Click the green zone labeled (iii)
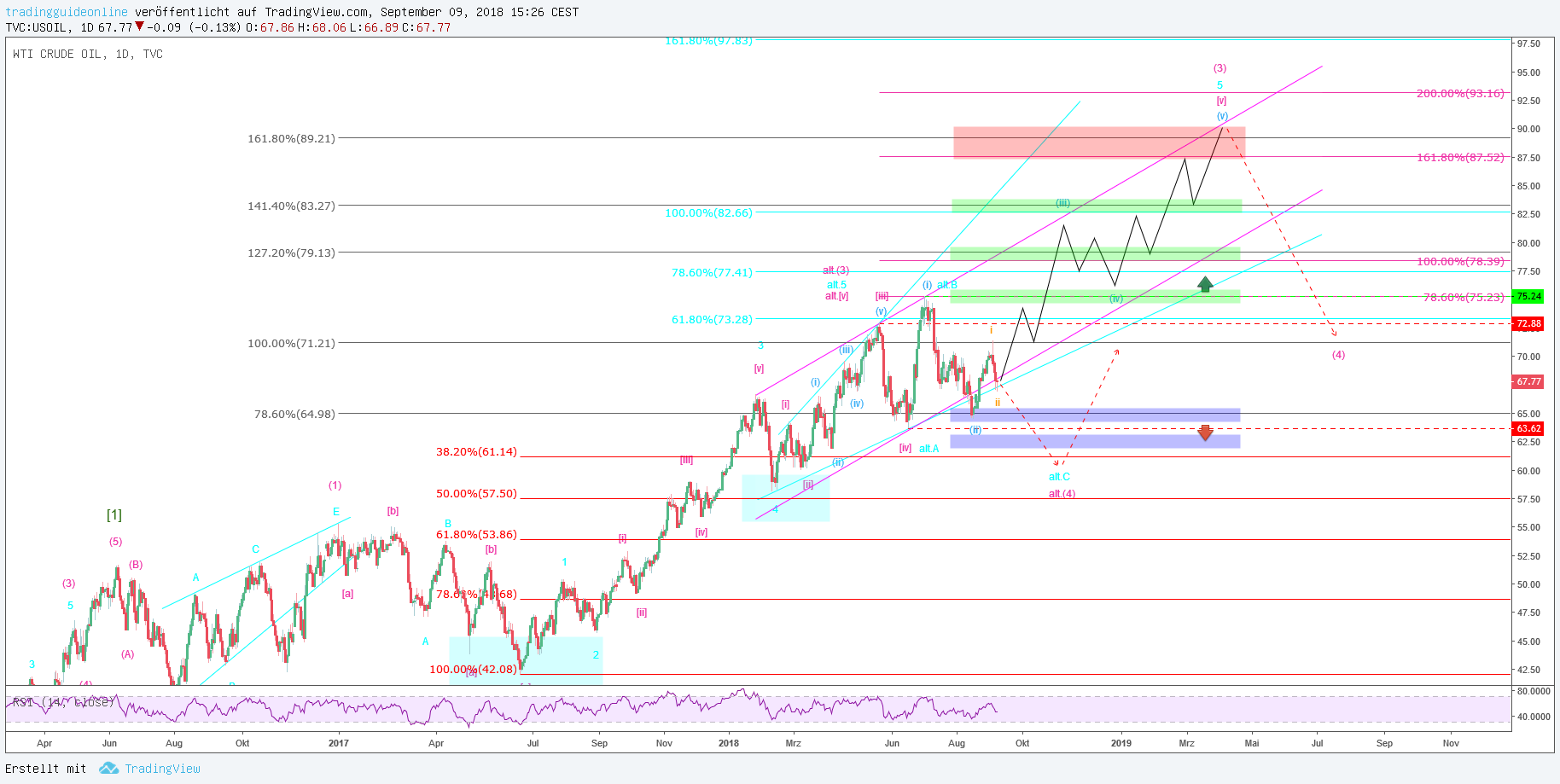 click(x=1097, y=206)
